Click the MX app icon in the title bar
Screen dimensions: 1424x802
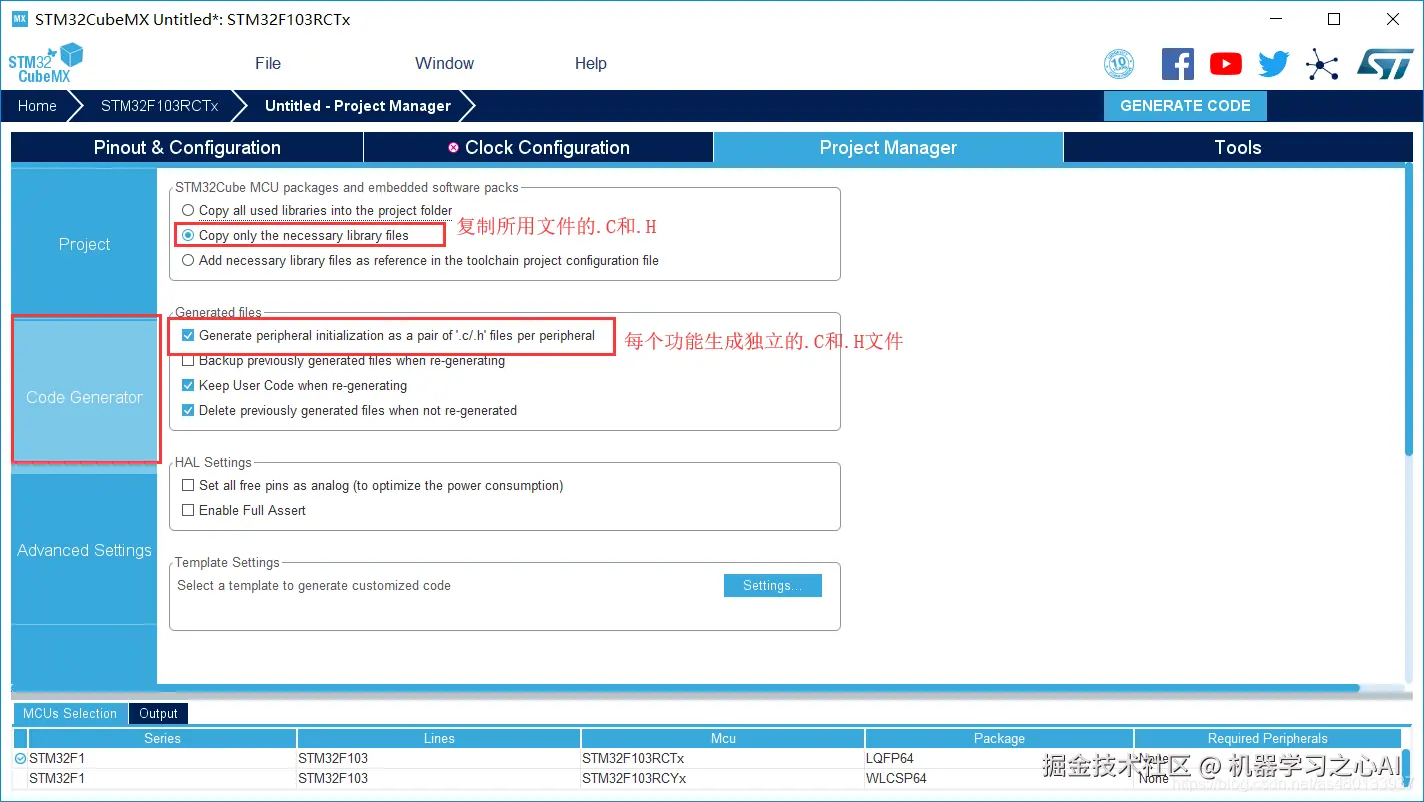(20, 19)
